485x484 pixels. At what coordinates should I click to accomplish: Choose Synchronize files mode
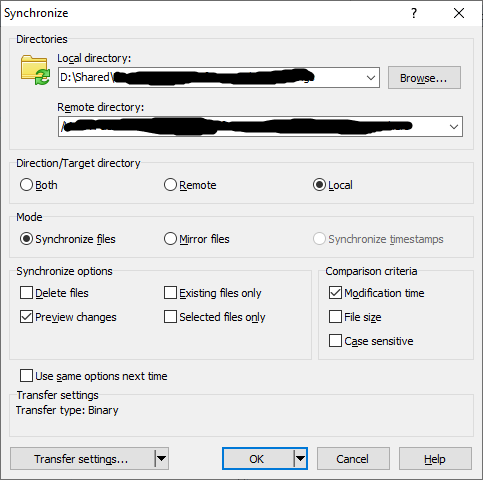(26, 239)
